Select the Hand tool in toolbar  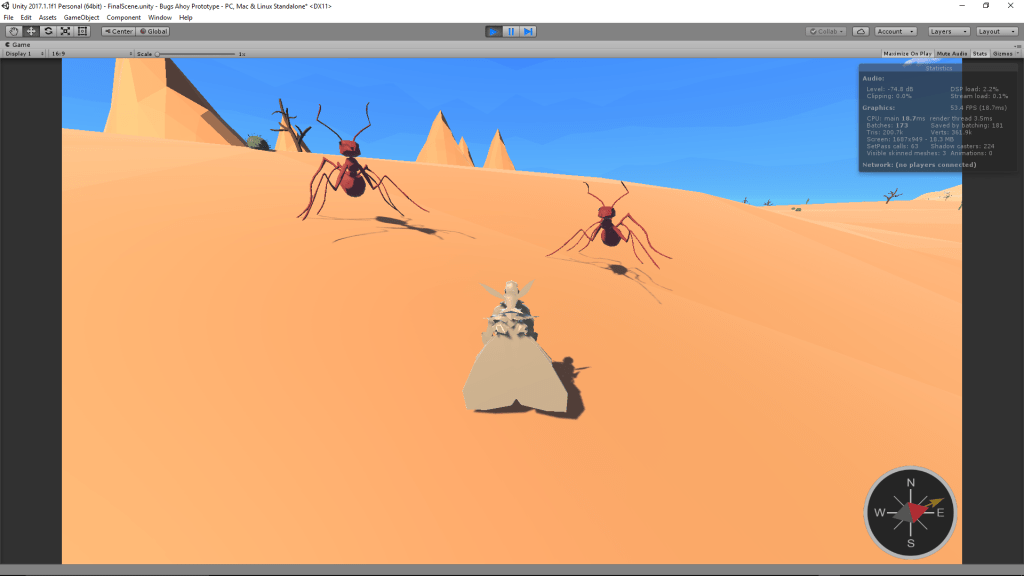pyautogui.click(x=13, y=31)
